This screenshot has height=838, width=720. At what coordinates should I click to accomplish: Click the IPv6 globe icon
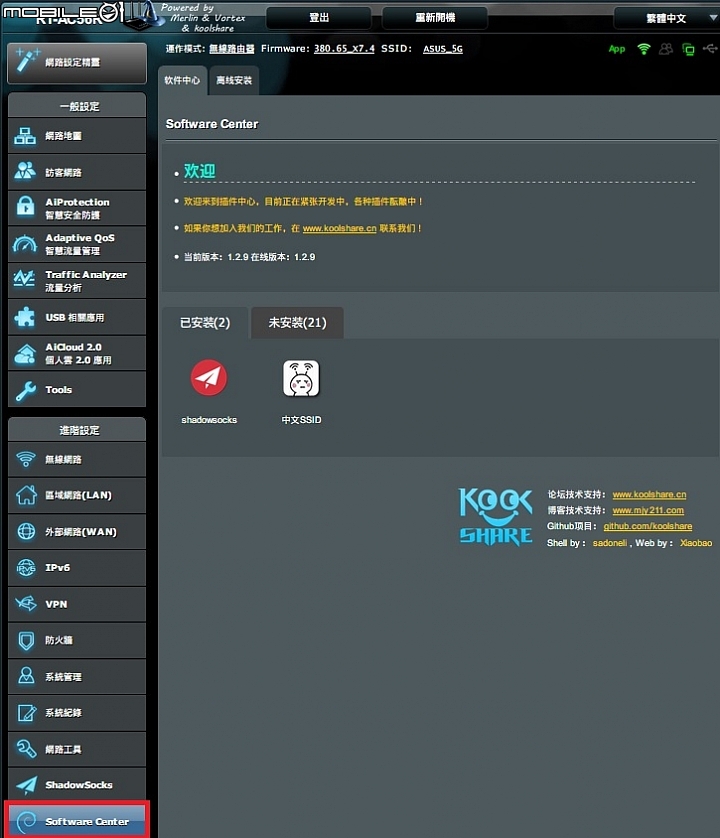pyautogui.click(x=26, y=568)
